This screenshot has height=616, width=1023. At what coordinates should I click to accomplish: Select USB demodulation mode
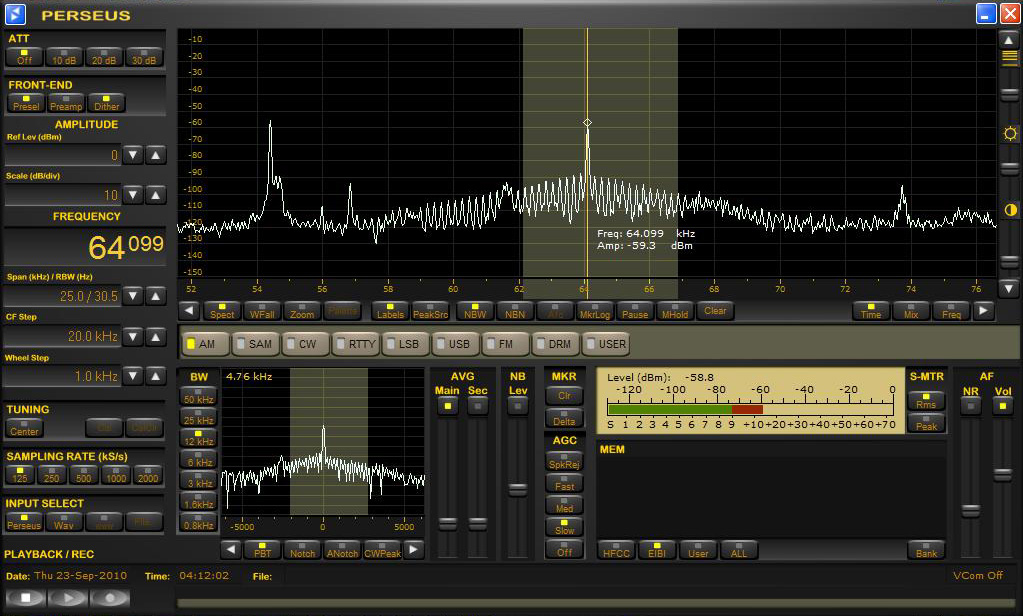point(456,344)
